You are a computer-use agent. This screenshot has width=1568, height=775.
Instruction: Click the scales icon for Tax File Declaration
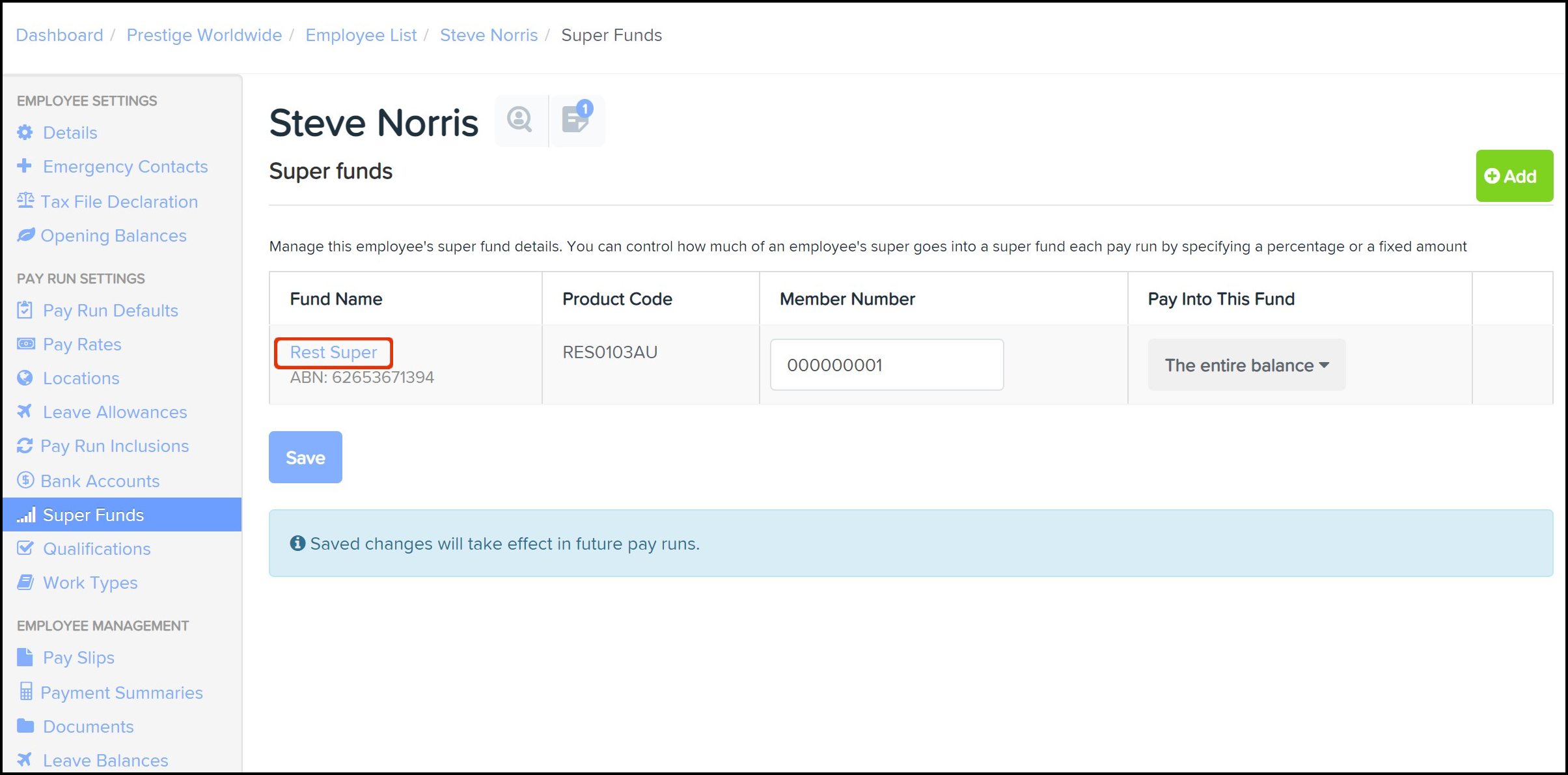(25, 201)
